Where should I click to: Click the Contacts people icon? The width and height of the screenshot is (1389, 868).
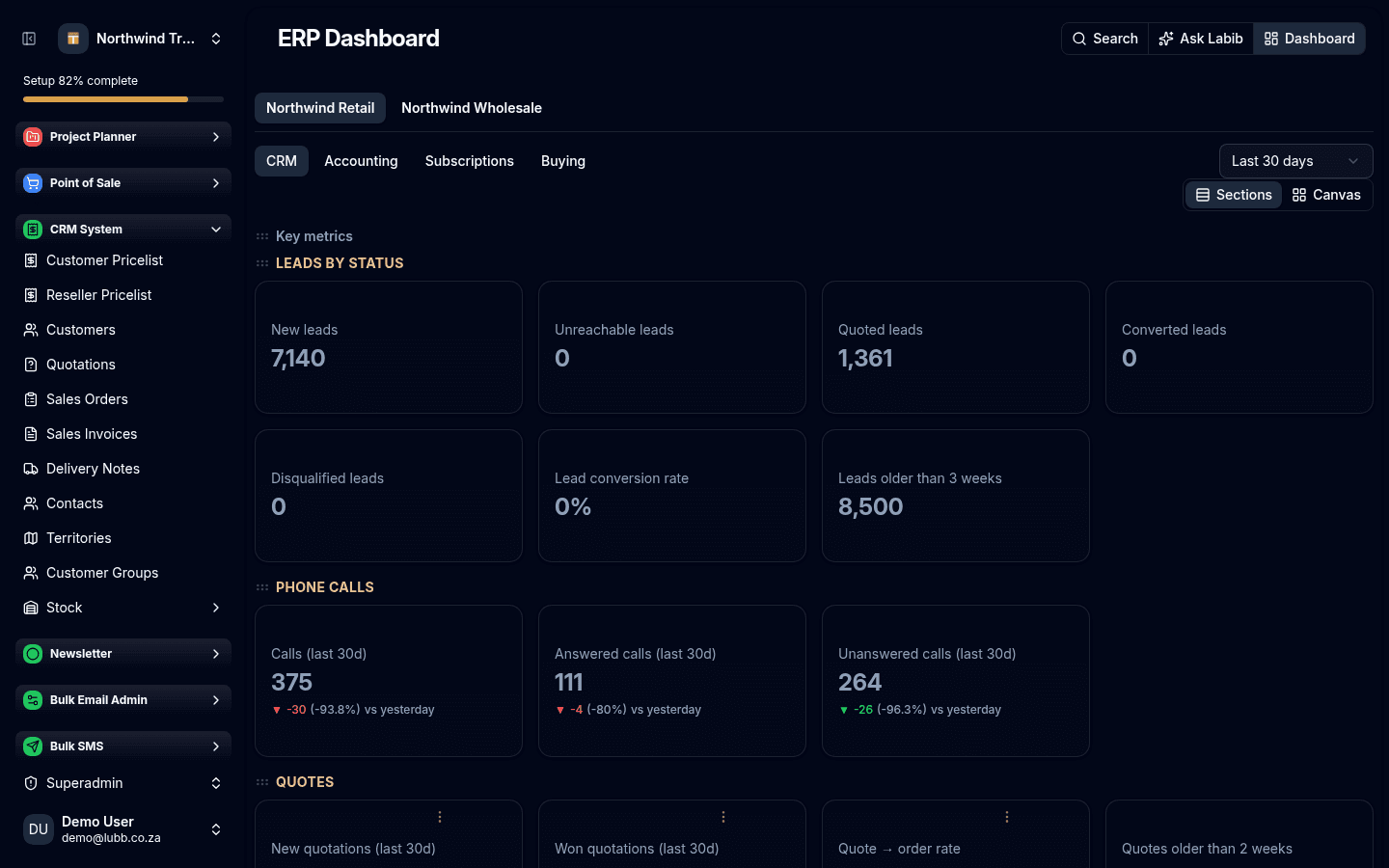(31, 503)
